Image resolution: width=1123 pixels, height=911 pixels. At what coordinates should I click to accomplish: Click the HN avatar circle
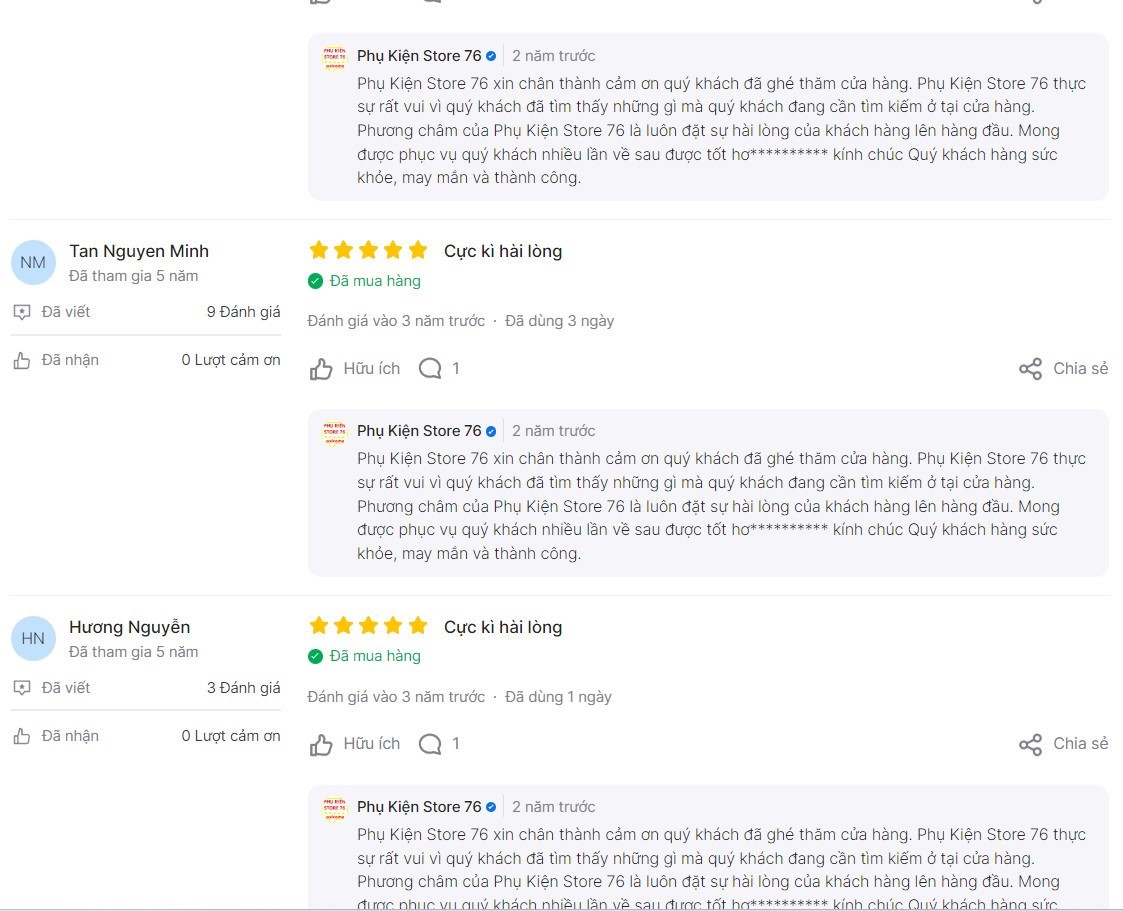tap(33, 638)
